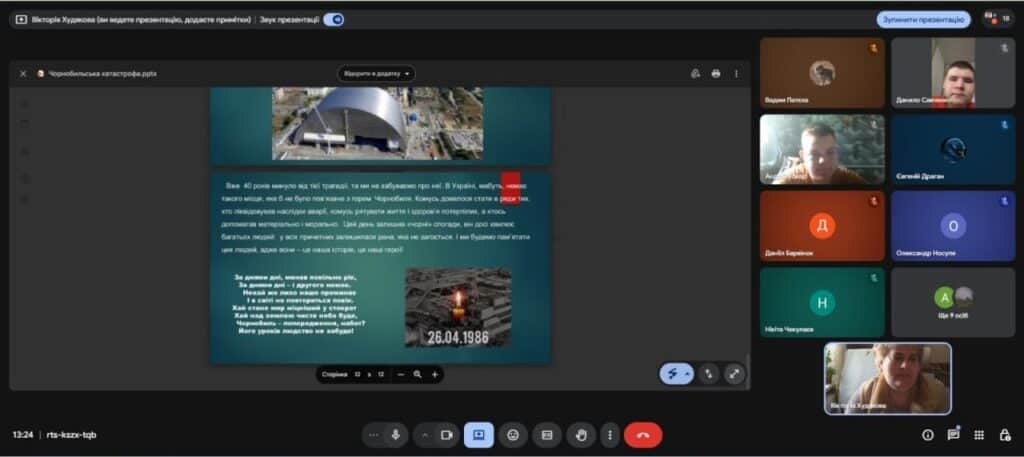The image size is (1024, 457).
Task: Expand the 'Відкрити в додатку' dropdown
Action: click(x=376, y=73)
